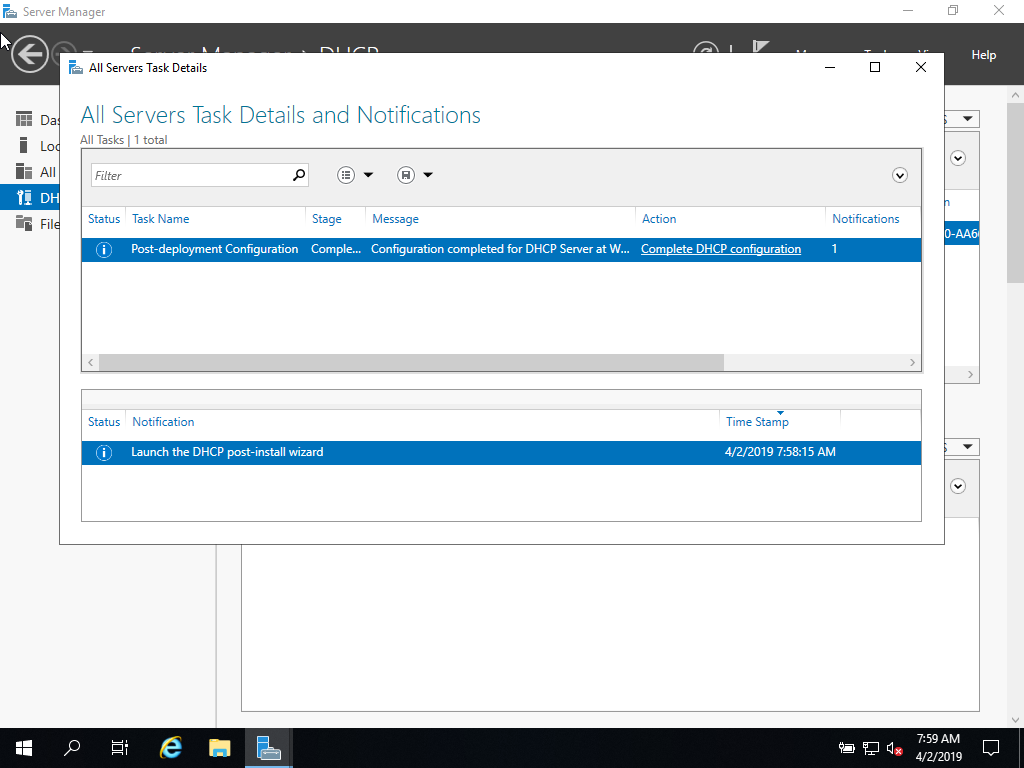Sort tasks by Action column
Viewport: 1024px width, 768px height.
pyautogui.click(x=659, y=219)
